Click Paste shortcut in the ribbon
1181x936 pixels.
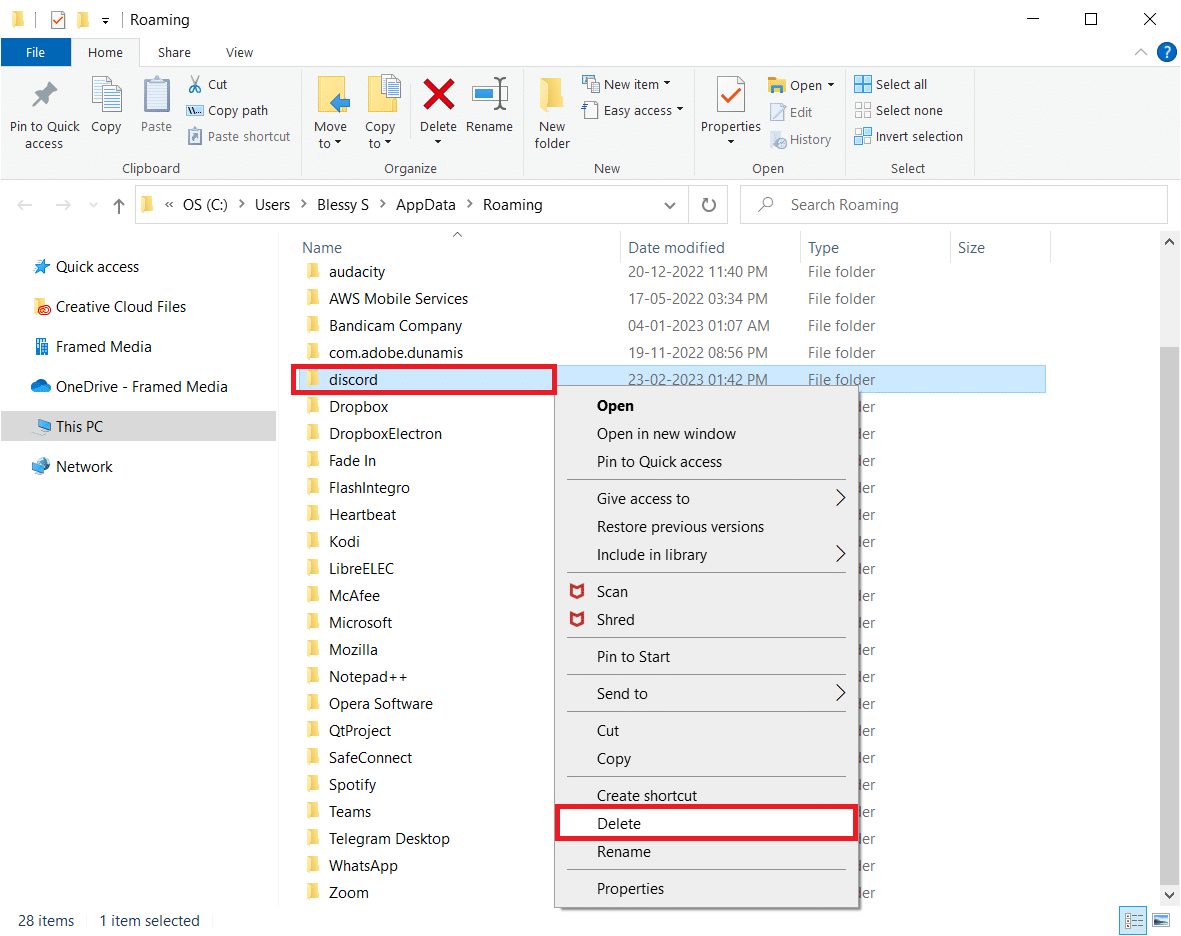pyautogui.click(x=239, y=136)
